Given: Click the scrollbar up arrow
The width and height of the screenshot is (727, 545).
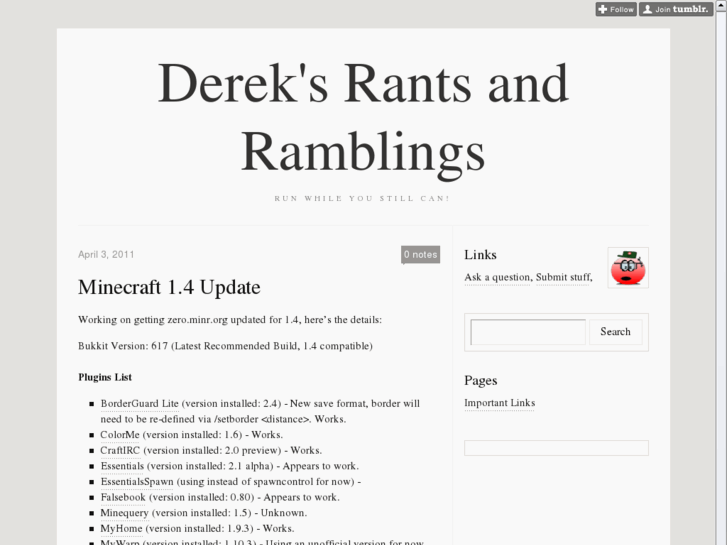Looking at the screenshot, I should point(721,4).
